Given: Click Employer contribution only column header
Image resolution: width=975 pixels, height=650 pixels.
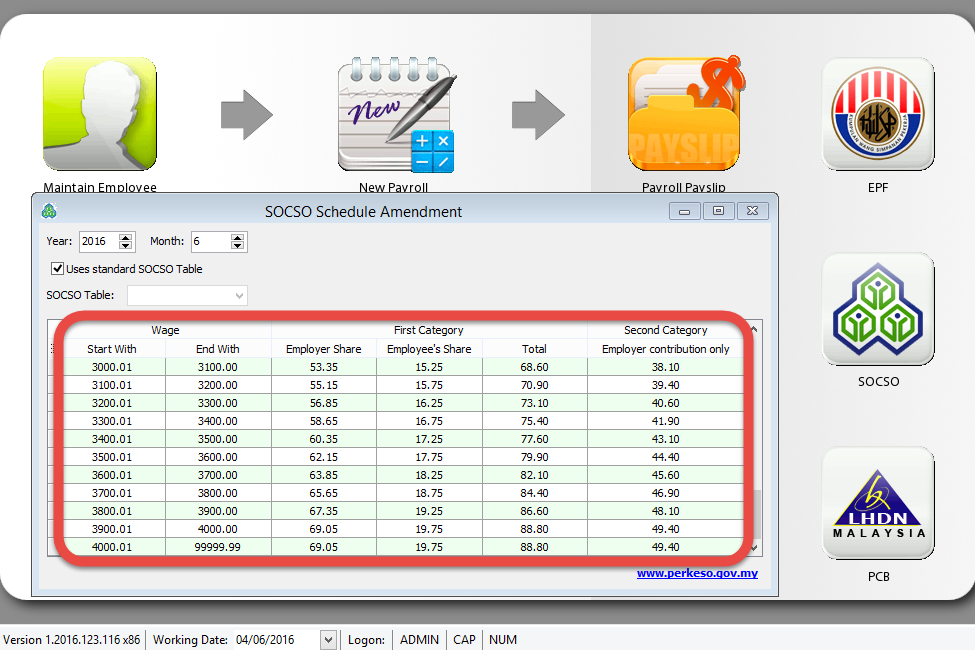Looking at the screenshot, I should [x=665, y=349].
